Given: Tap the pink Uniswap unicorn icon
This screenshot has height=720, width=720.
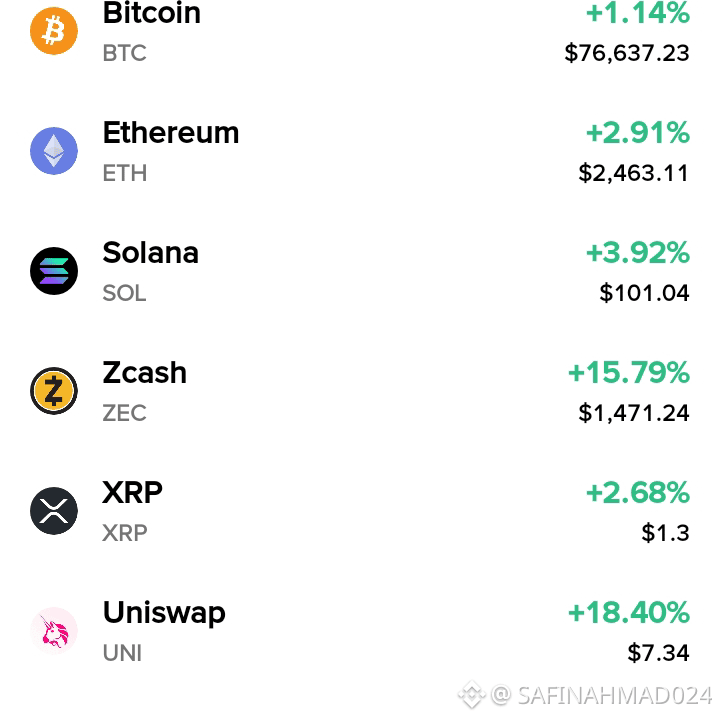Looking at the screenshot, I should pyautogui.click(x=54, y=630).
